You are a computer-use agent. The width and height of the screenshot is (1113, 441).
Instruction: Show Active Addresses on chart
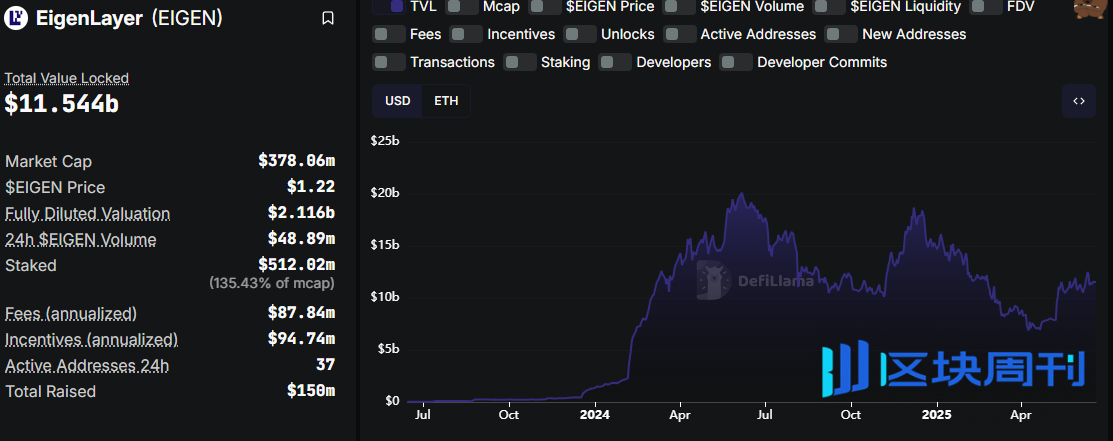tap(680, 34)
